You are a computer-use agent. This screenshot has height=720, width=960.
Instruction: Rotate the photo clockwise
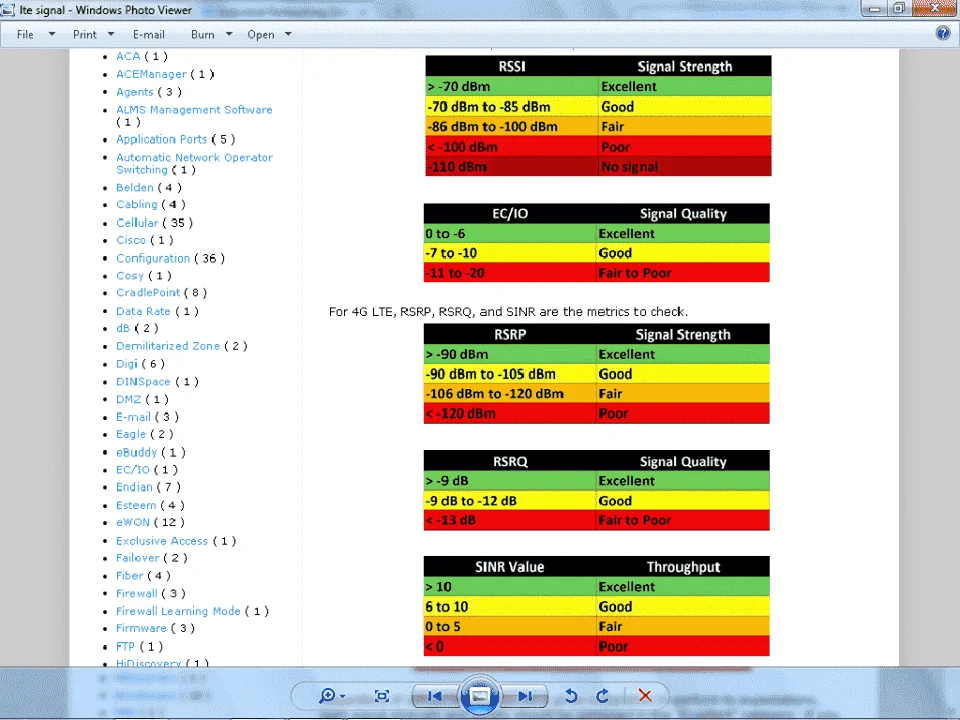[x=602, y=696]
